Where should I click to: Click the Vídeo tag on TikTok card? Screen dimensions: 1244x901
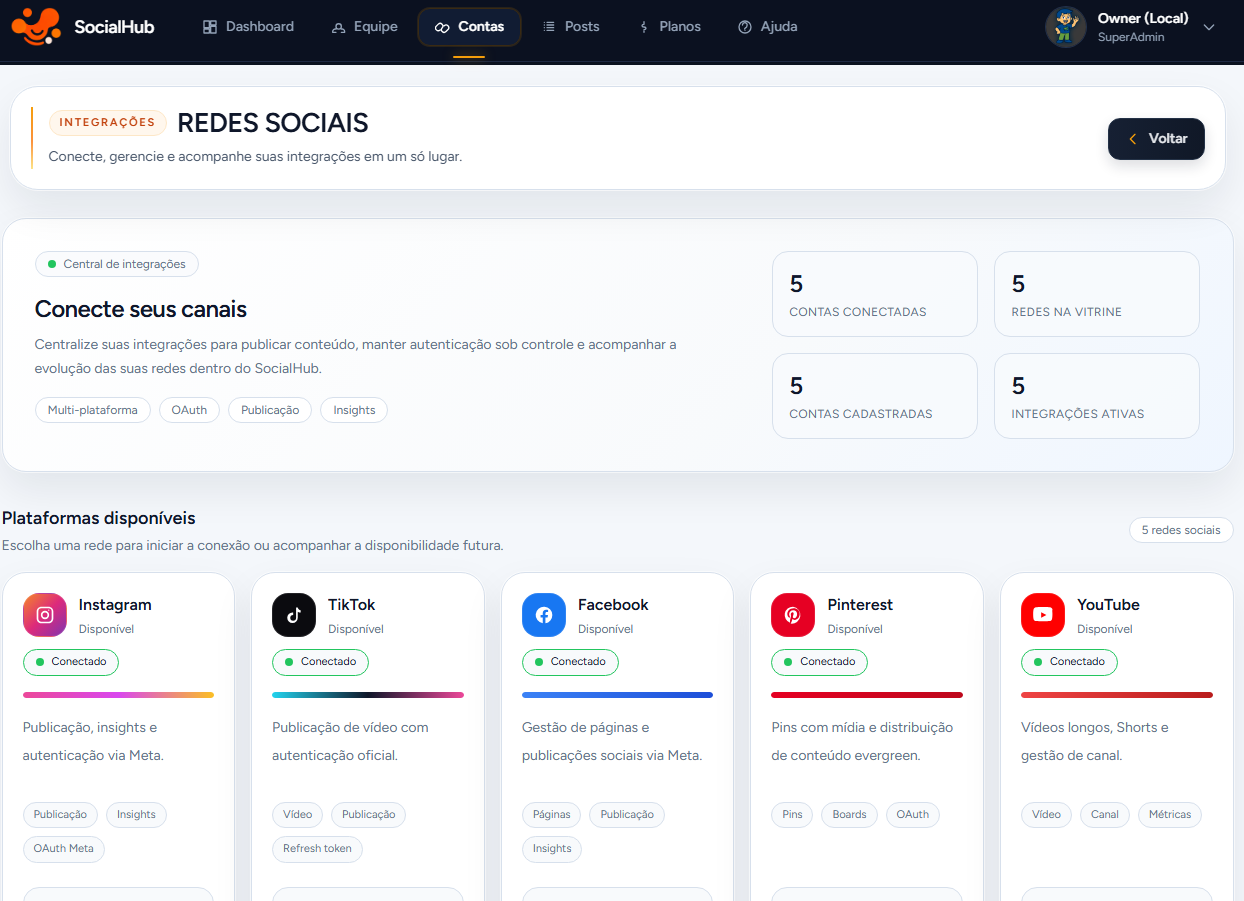[297, 815]
